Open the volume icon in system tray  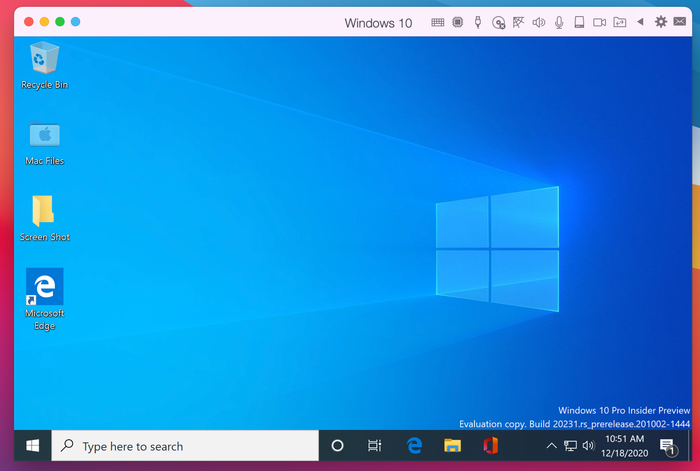588,446
